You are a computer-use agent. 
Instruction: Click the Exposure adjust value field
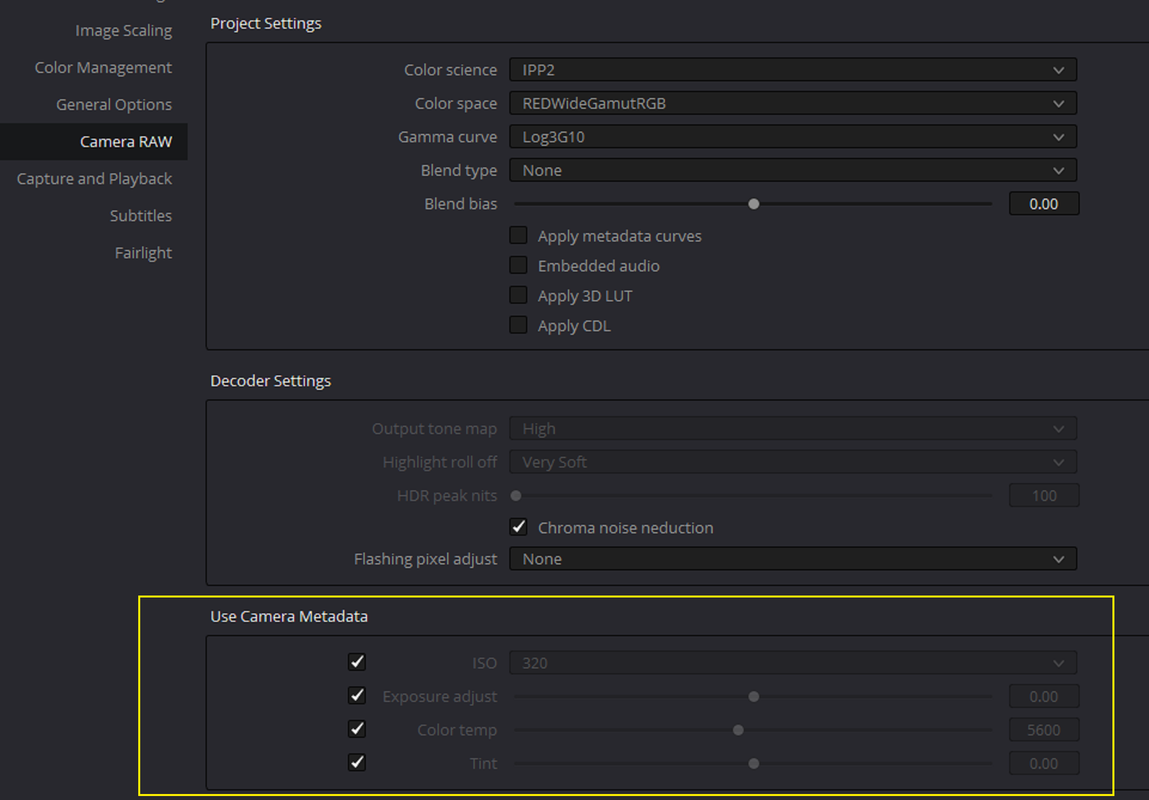pos(1043,697)
